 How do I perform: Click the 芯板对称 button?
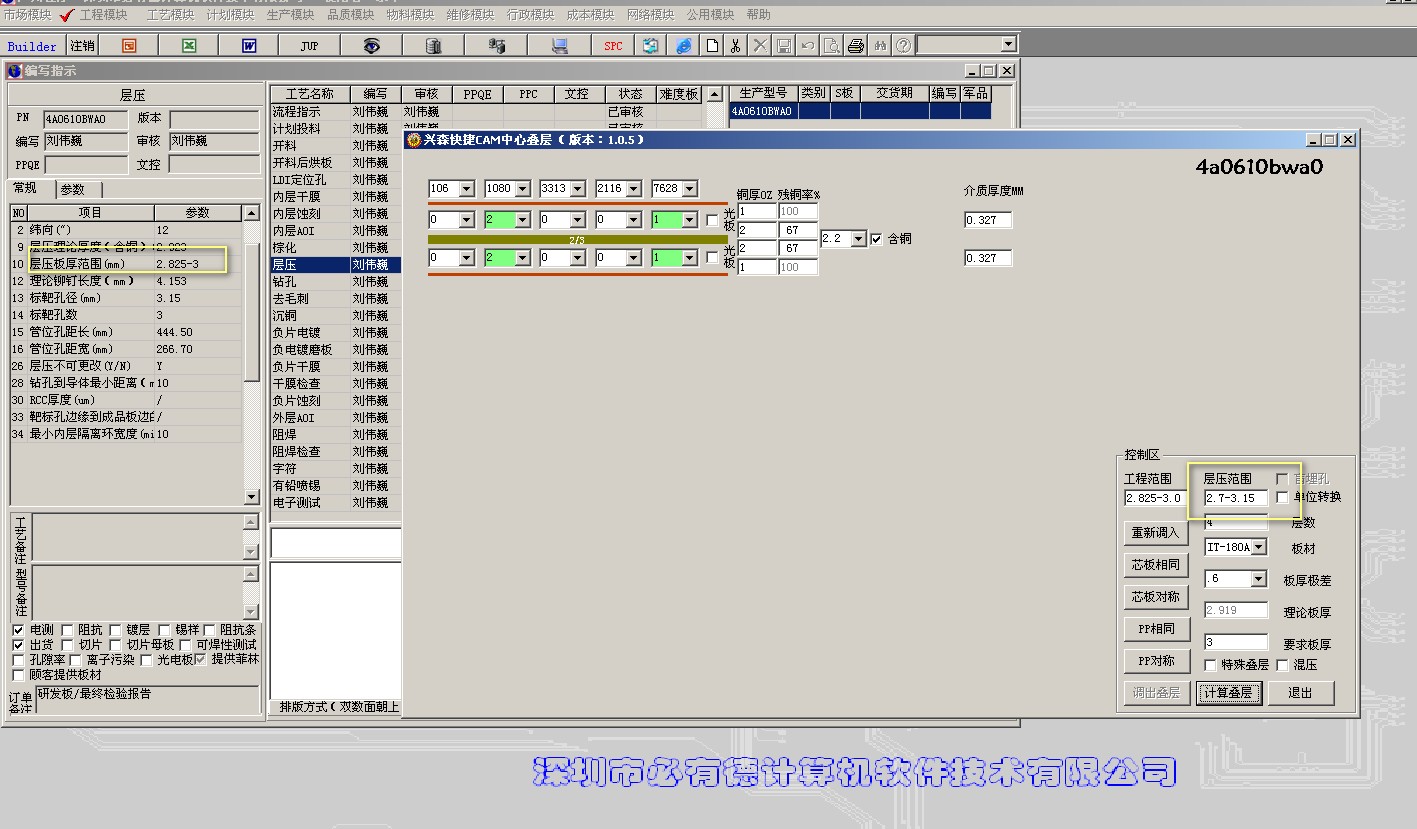pyautogui.click(x=1155, y=597)
